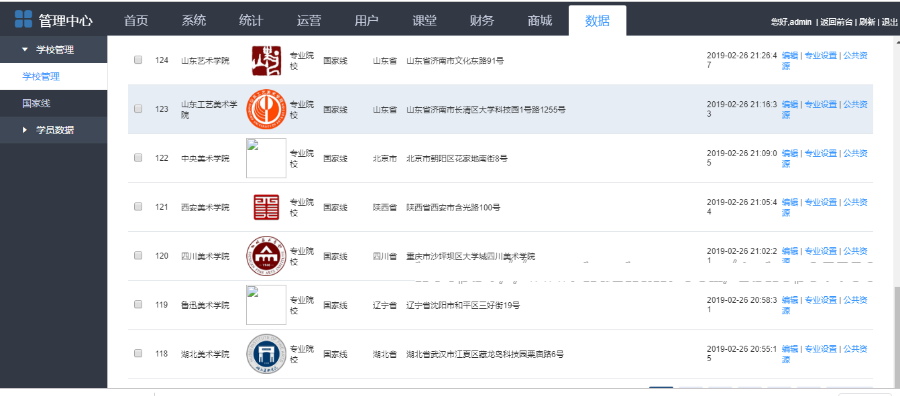Click the 退出 logout link

coord(889,22)
